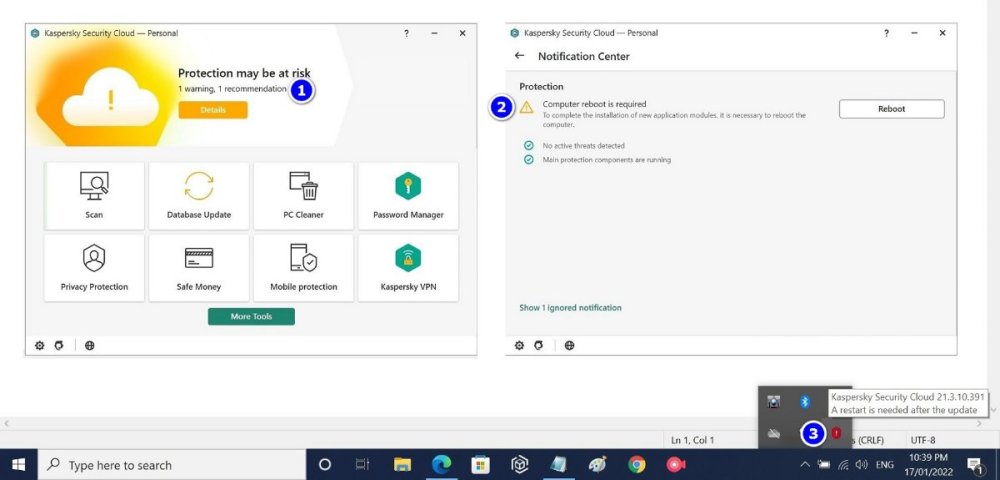Open settings gear in main Kaspersky window
Viewport: 1000px width, 480px height.
40,345
